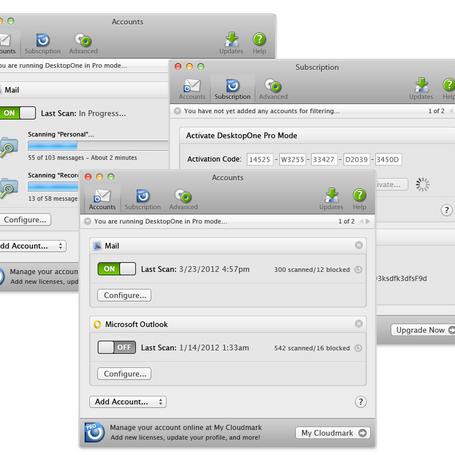
Task: Check for Updates in front Accounts window
Action: tap(331, 199)
